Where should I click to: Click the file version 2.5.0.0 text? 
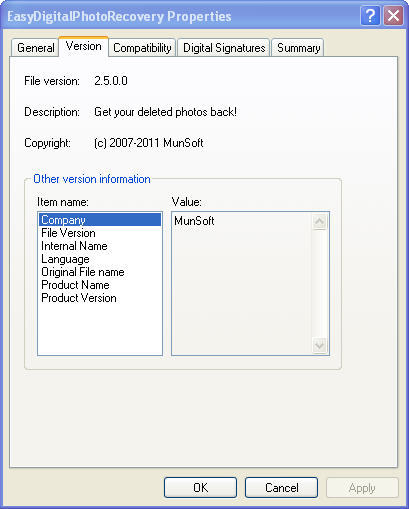click(x=111, y=81)
